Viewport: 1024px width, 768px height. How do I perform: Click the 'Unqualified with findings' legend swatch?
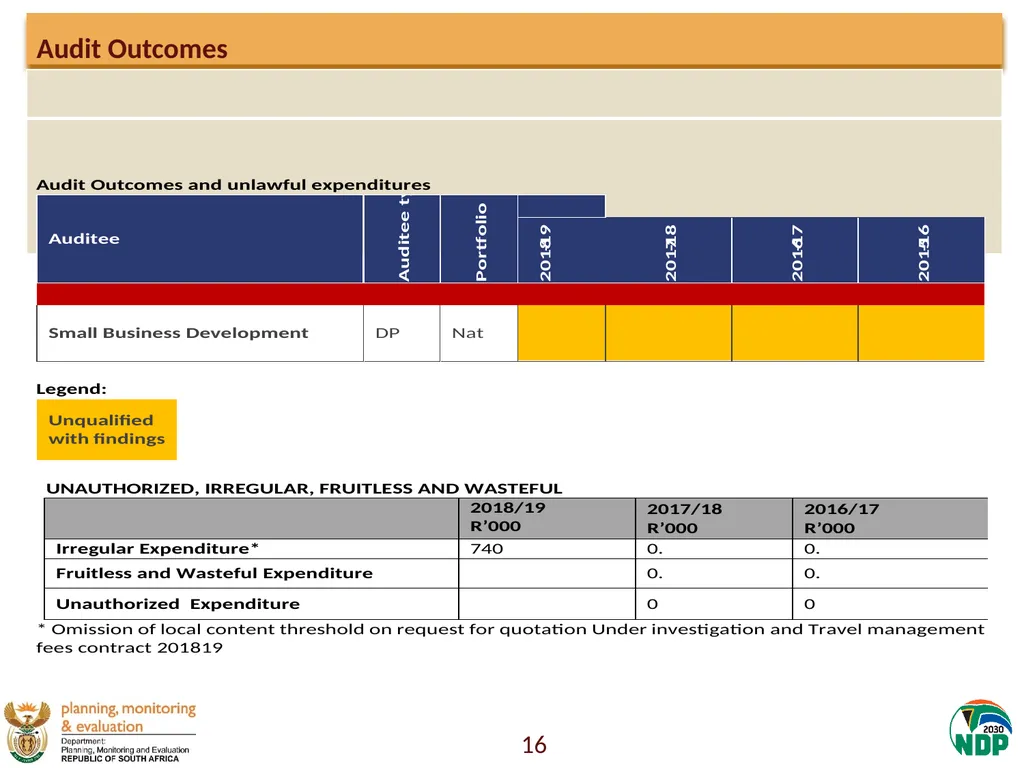106,430
